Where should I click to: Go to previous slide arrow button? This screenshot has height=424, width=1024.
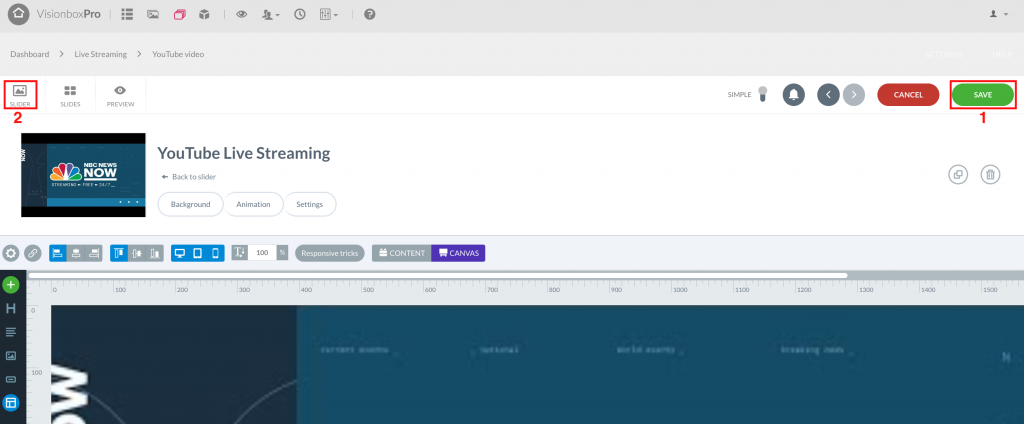pyautogui.click(x=828, y=95)
